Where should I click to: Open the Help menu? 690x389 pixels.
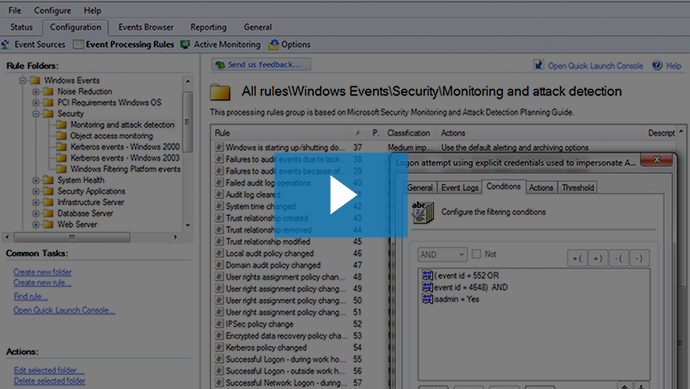(x=92, y=10)
